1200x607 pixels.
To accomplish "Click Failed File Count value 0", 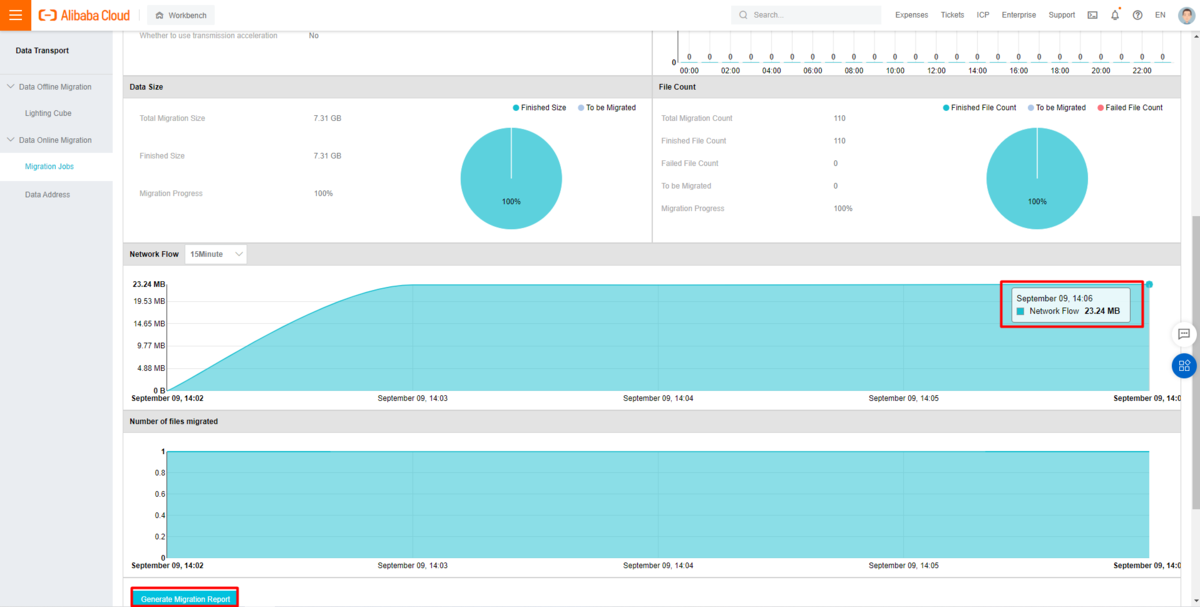I will (x=836, y=163).
